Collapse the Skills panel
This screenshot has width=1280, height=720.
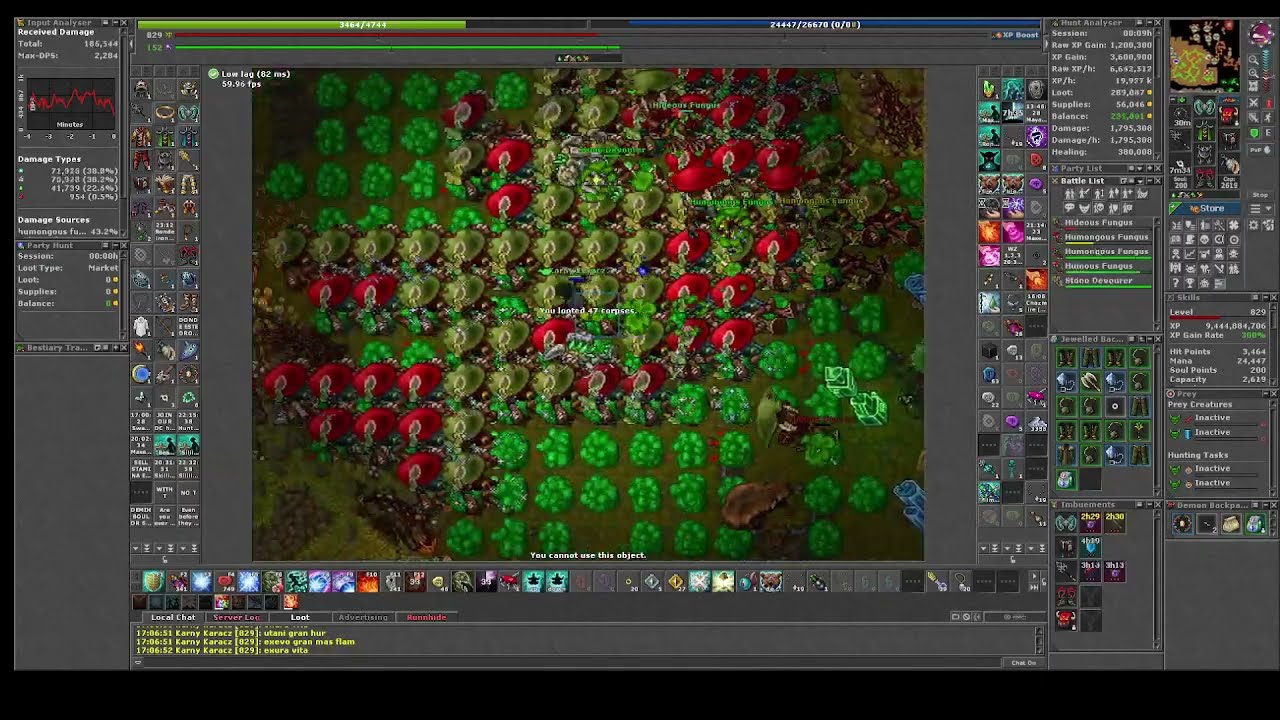(x=1264, y=297)
